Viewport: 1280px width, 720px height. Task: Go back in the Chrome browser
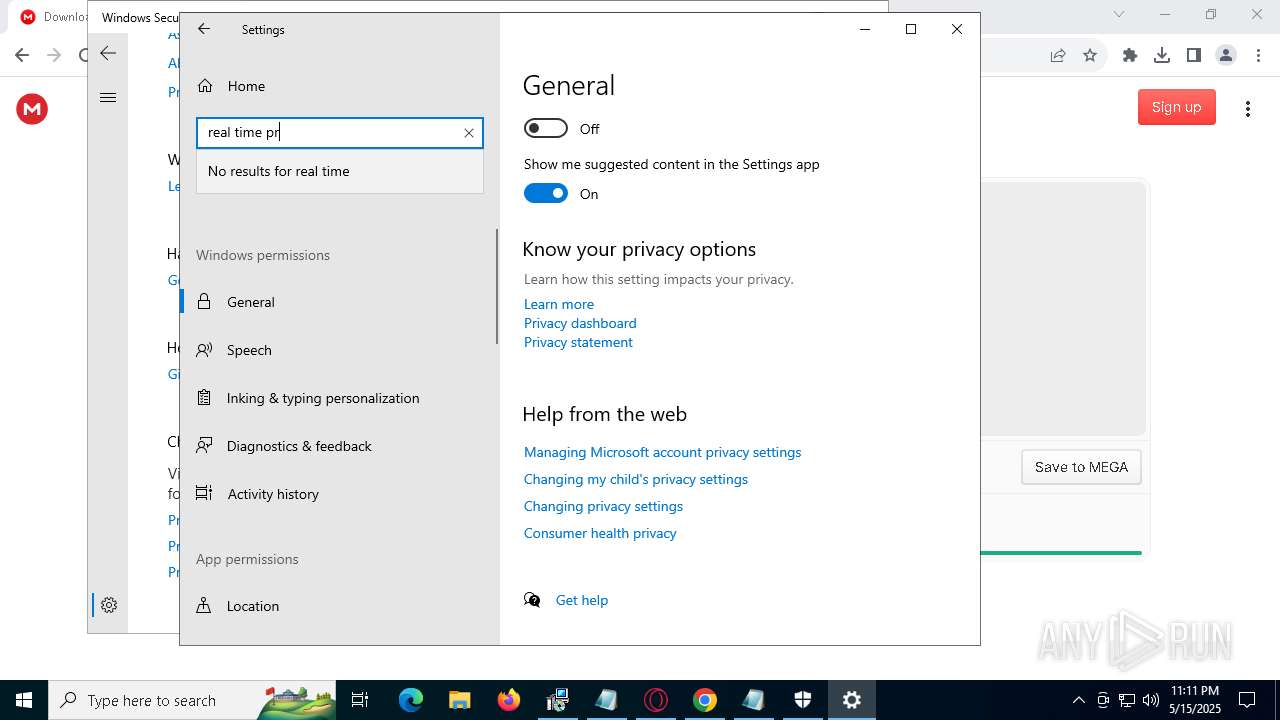tap(22, 56)
